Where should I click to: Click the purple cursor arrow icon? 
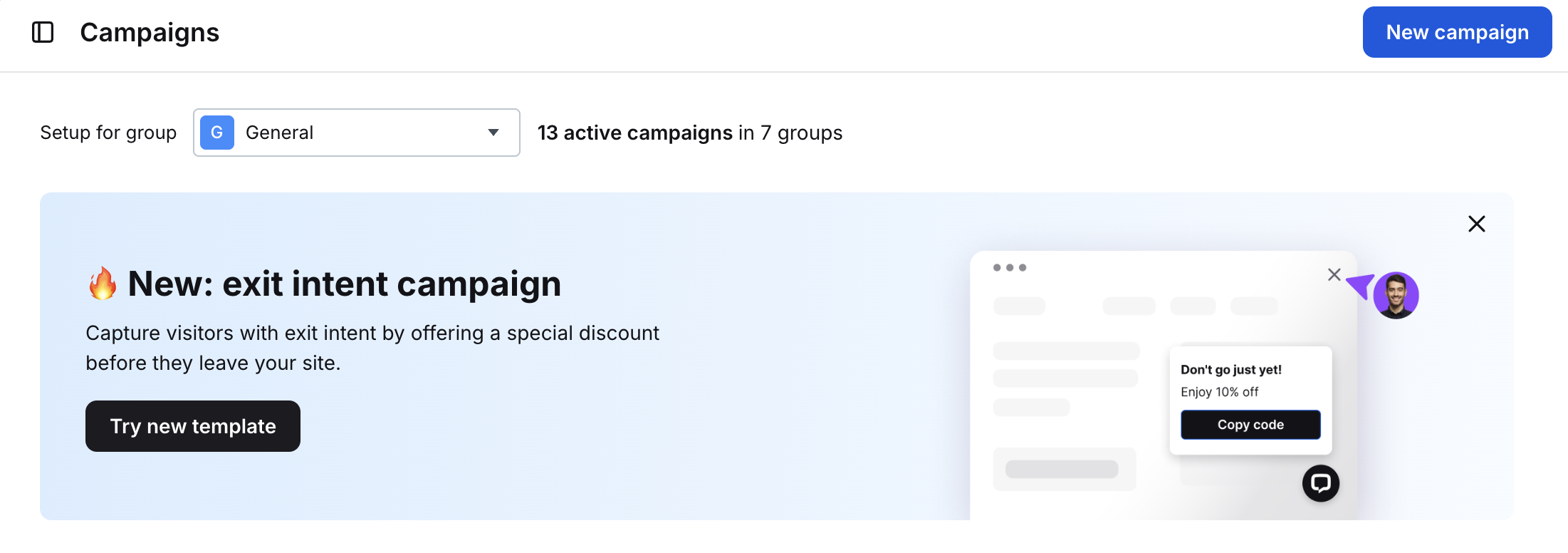(1360, 286)
